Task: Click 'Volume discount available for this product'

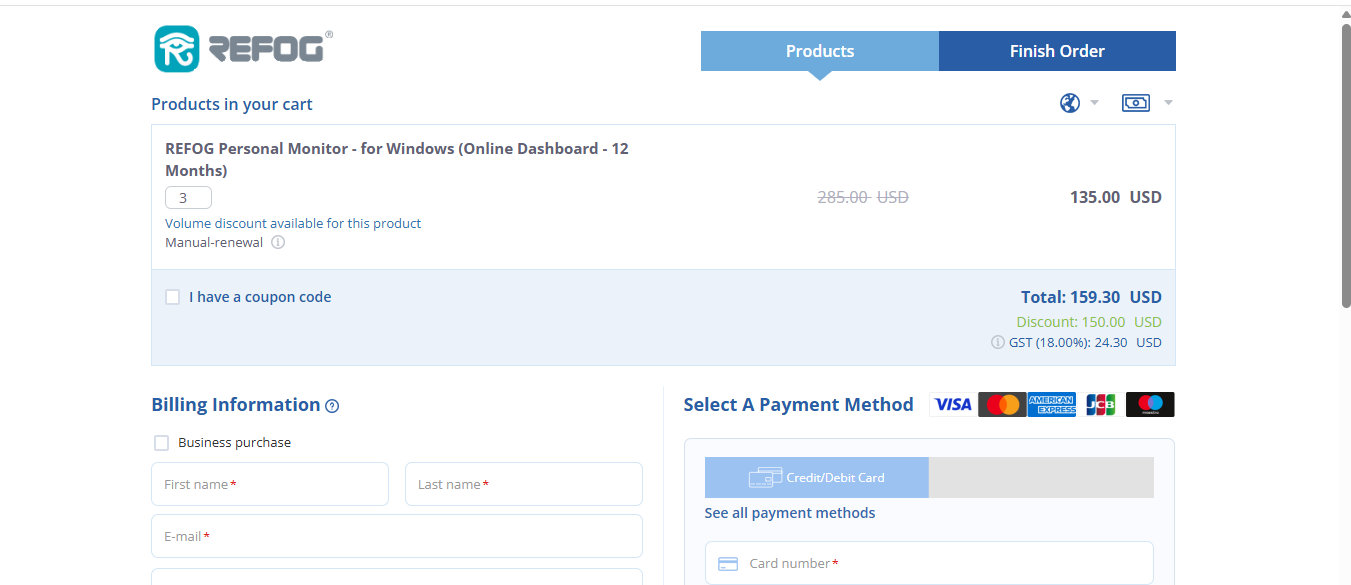Action: click(x=293, y=223)
